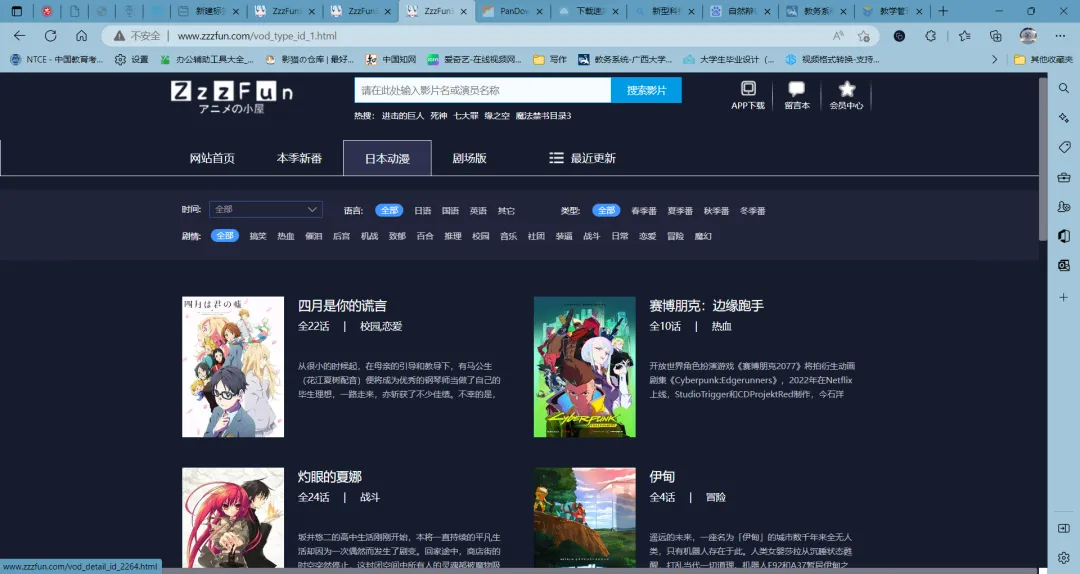1080x574 pixels.
Task: Select 日语 in the language filter
Action: (422, 211)
